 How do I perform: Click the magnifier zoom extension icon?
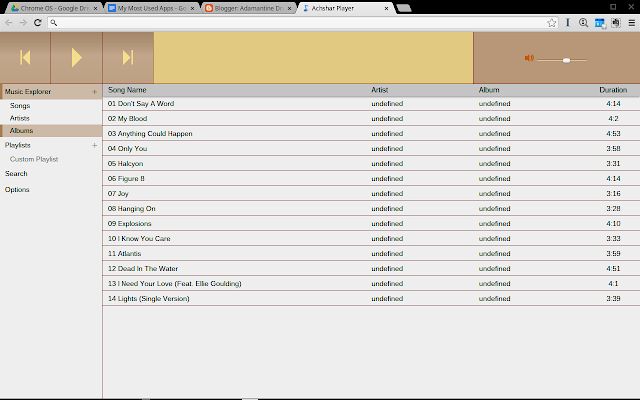[583, 23]
